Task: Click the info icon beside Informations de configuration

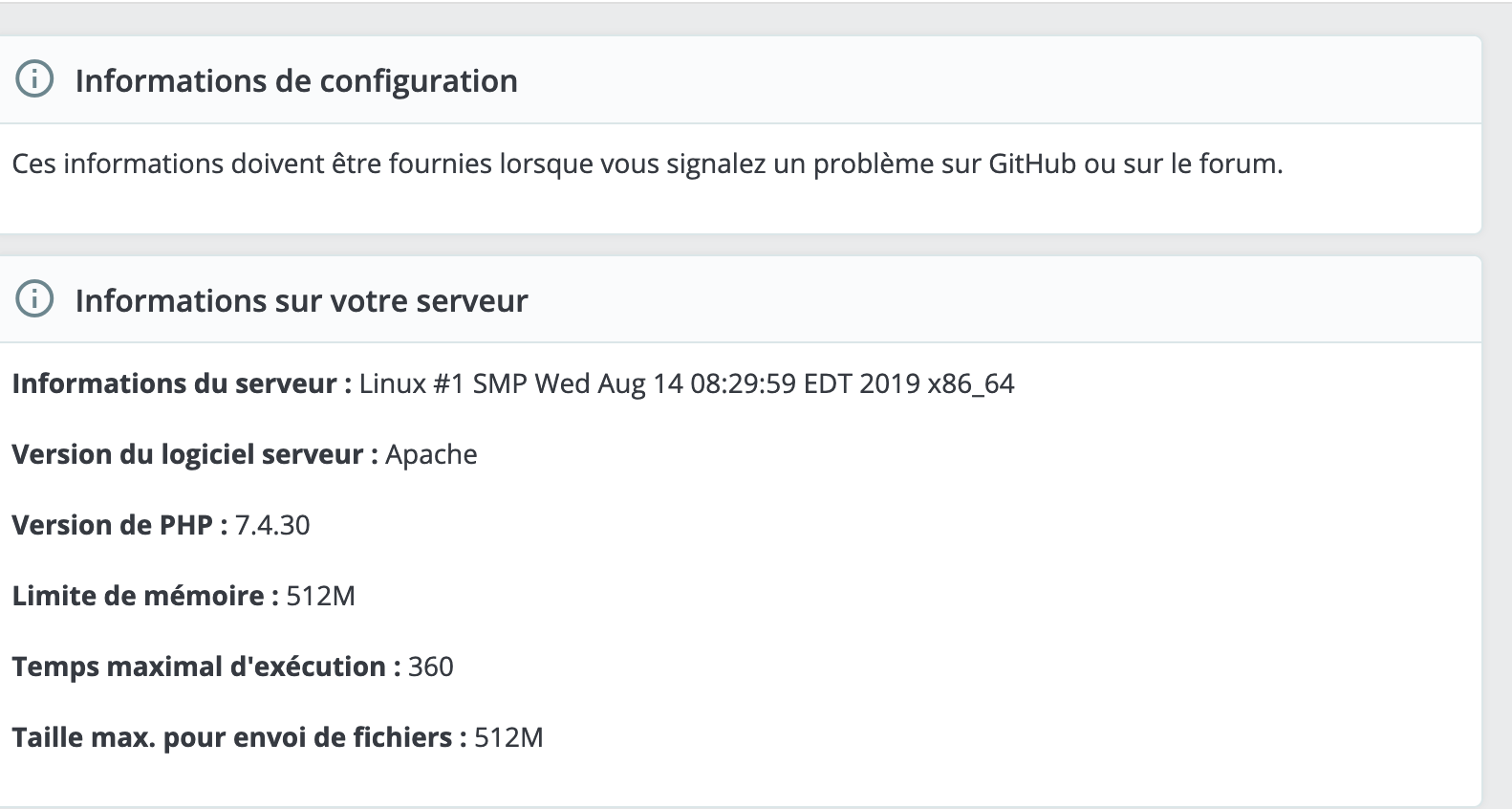Action: point(34,80)
